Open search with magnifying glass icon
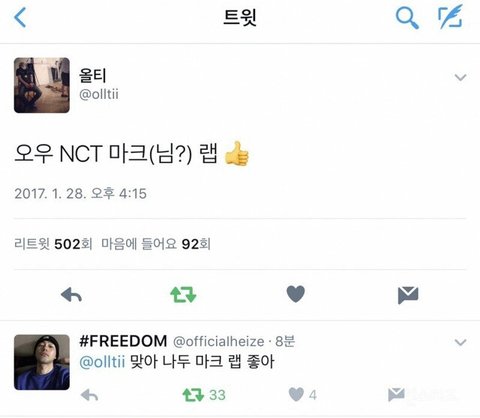480x418 pixels. [407, 18]
